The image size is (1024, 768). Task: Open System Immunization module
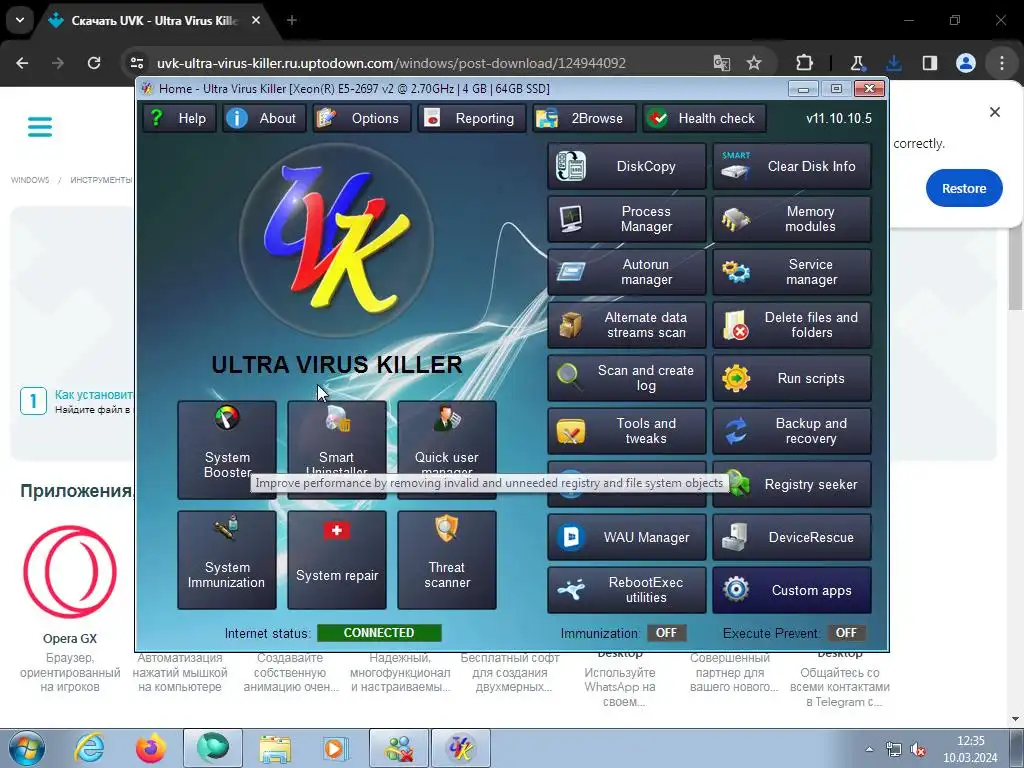point(227,560)
